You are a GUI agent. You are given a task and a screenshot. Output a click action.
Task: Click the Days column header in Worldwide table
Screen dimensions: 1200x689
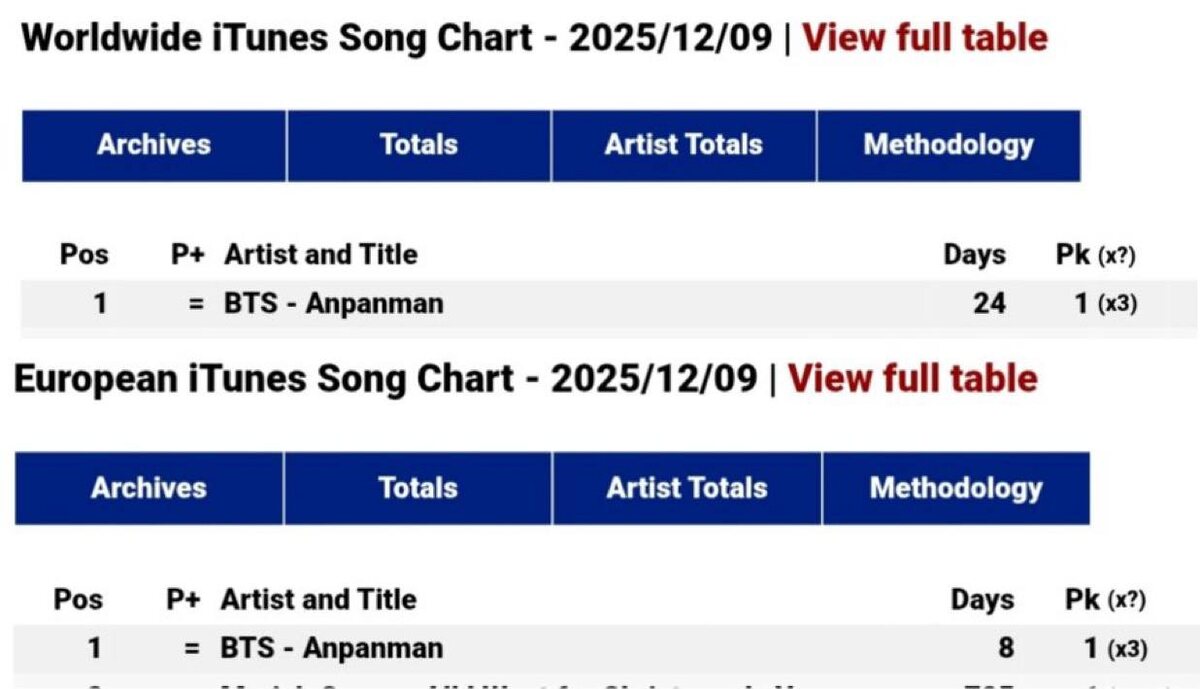pos(974,255)
